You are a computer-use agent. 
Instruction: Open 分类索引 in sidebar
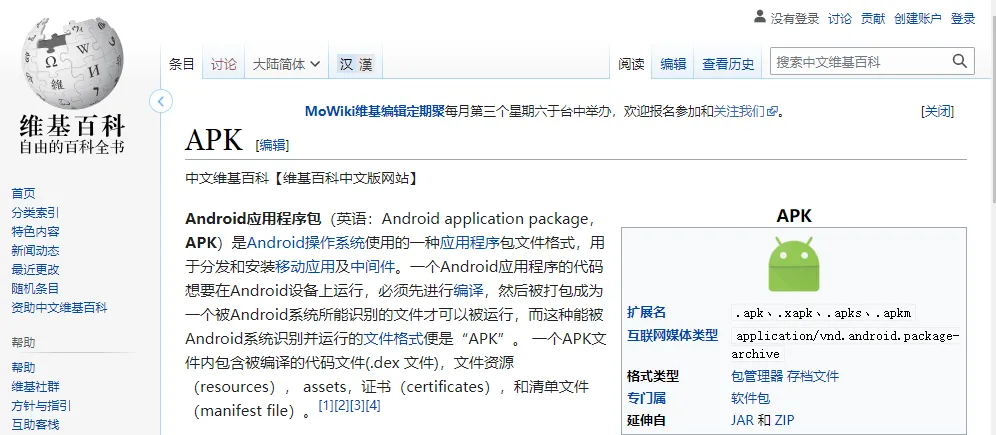click(x=35, y=213)
